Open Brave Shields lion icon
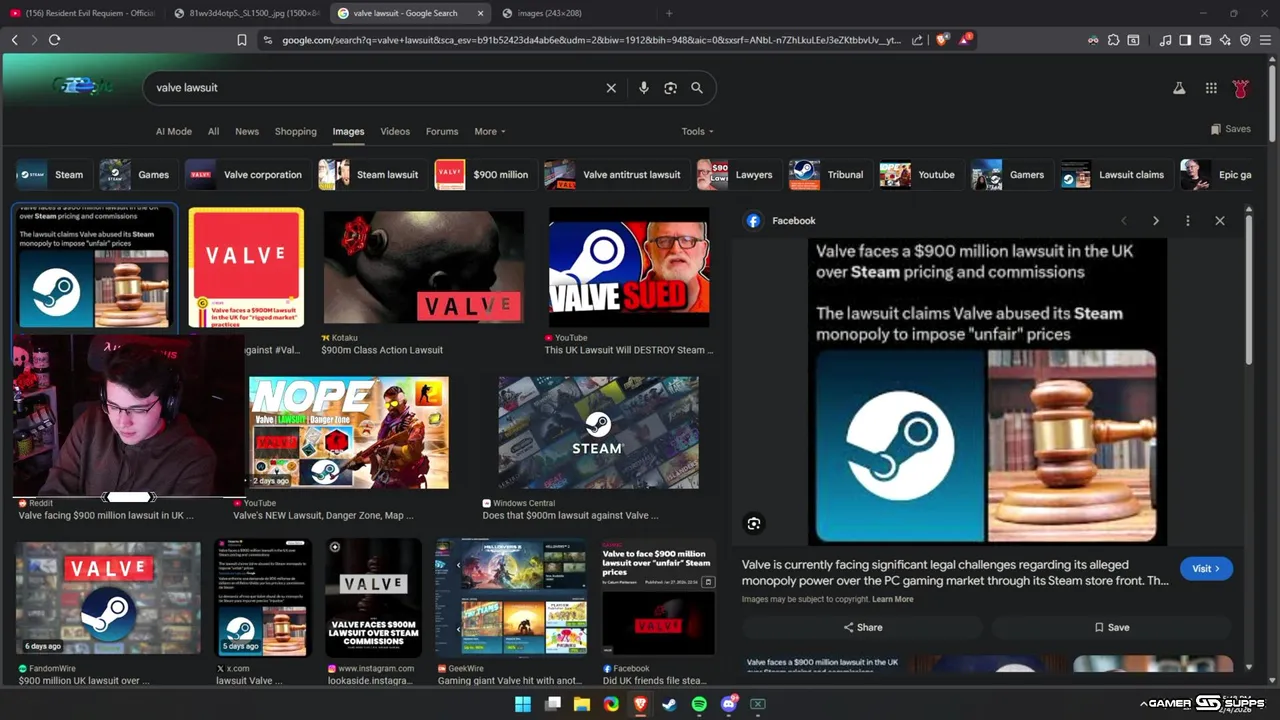Image resolution: width=1280 pixels, height=720 pixels. pos(942,40)
